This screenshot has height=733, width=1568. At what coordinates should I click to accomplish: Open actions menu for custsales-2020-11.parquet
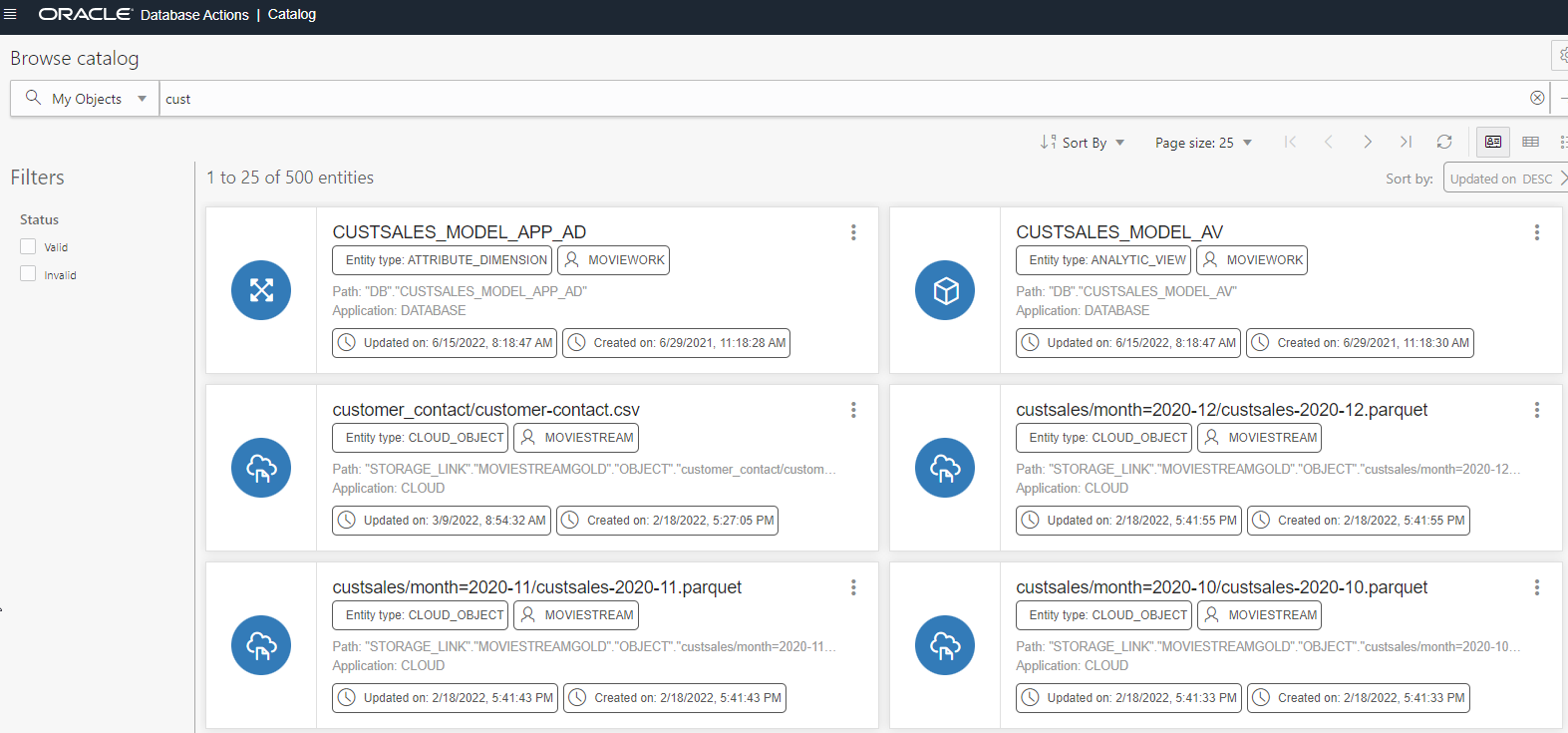(x=853, y=587)
